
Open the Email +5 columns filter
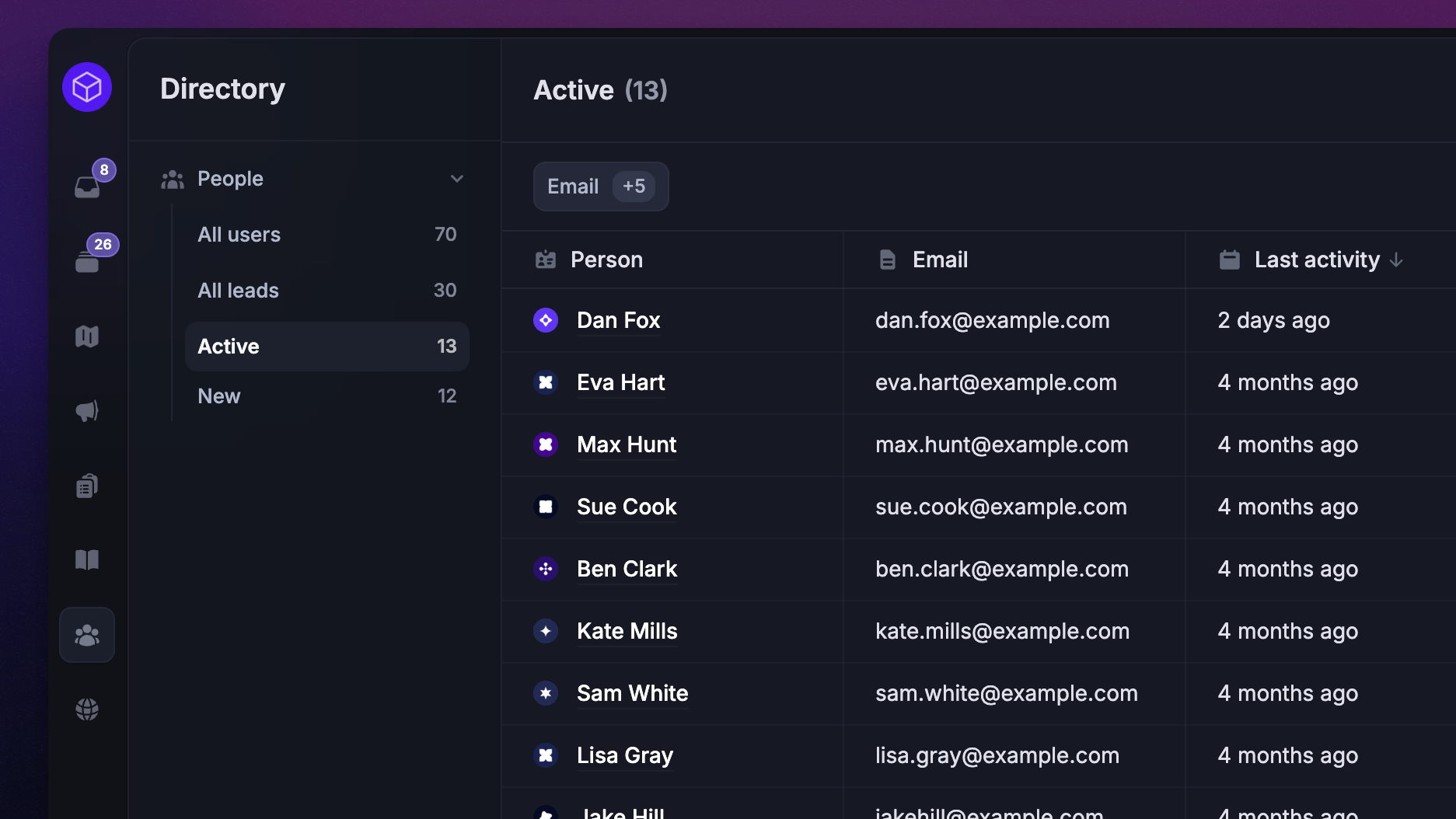600,186
